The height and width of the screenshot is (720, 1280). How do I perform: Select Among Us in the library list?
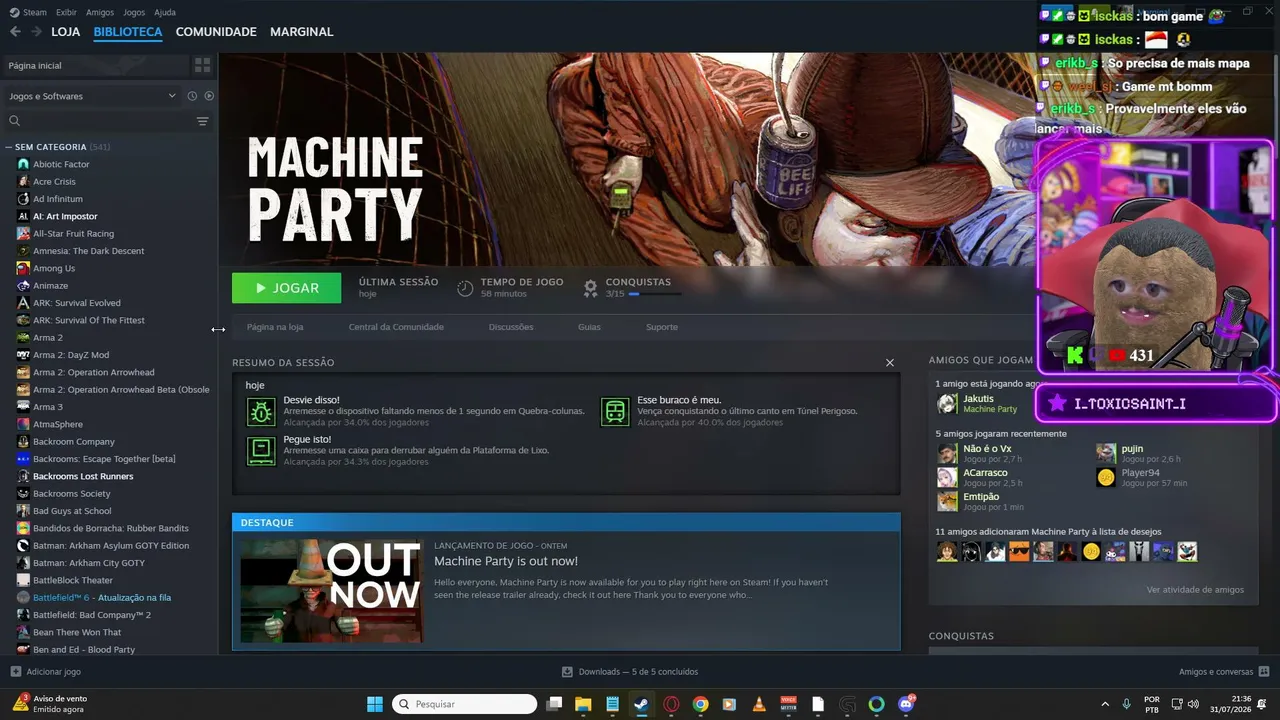click(x=54, y=268)
